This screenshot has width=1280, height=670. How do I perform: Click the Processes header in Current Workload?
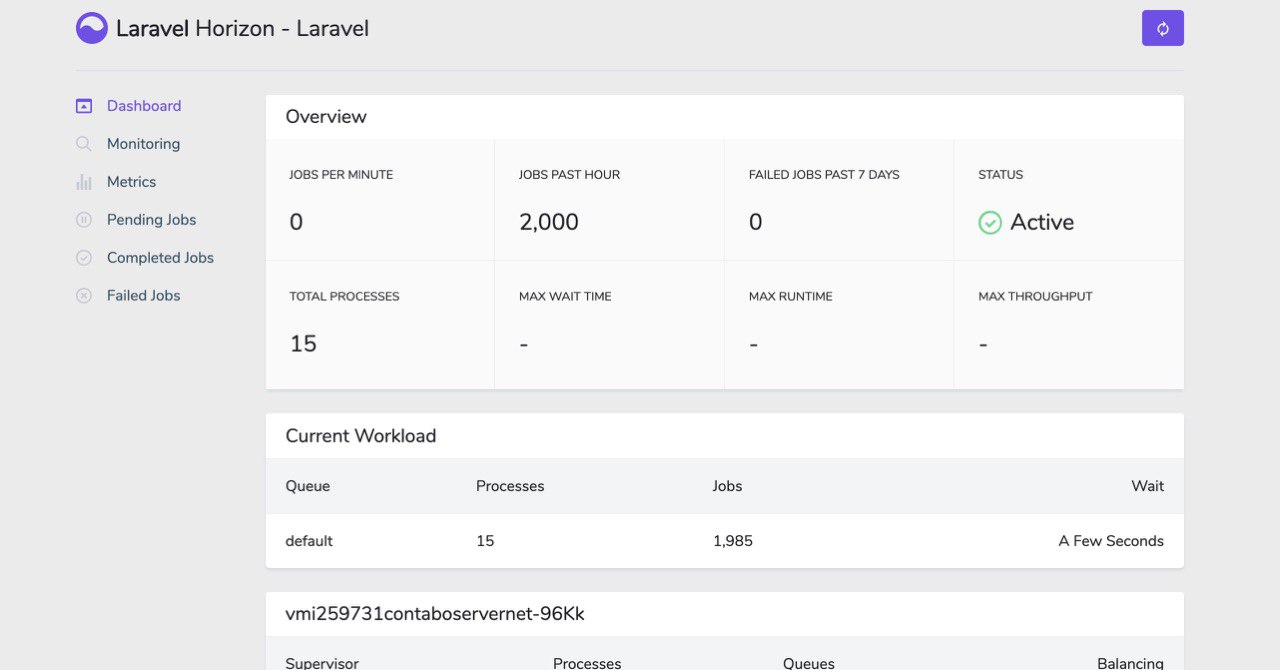pos(510,486)
